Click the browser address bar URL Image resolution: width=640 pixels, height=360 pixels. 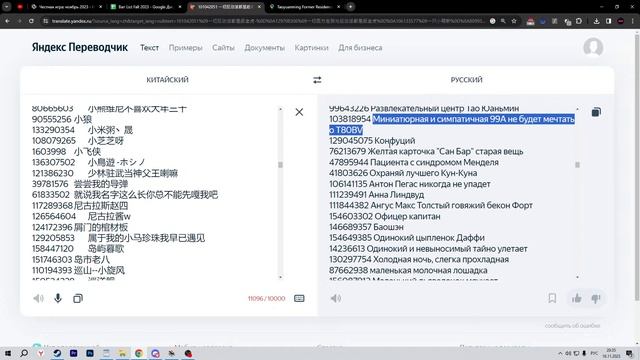(x=267, y=21)
